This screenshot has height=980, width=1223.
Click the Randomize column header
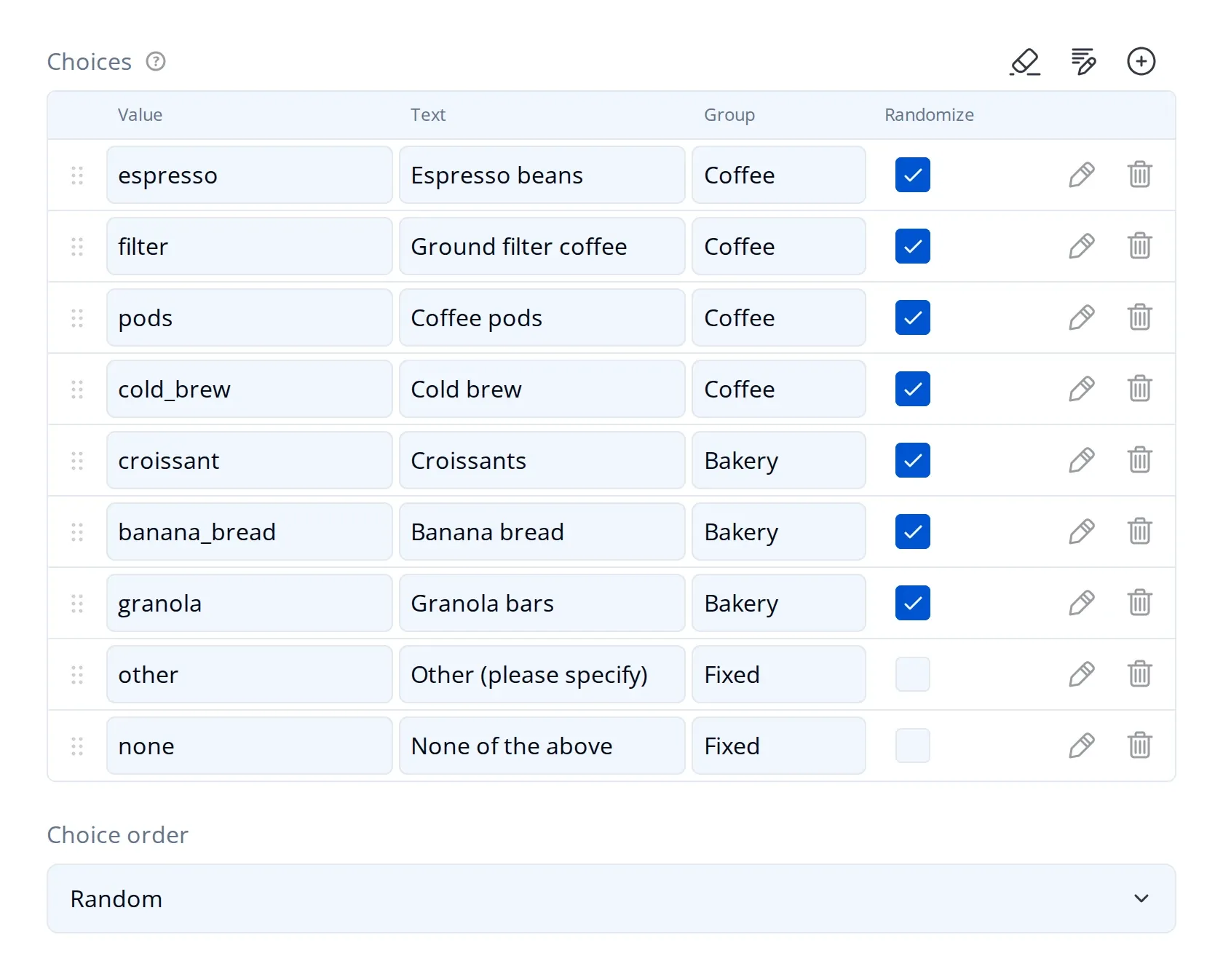coord(929,115)
